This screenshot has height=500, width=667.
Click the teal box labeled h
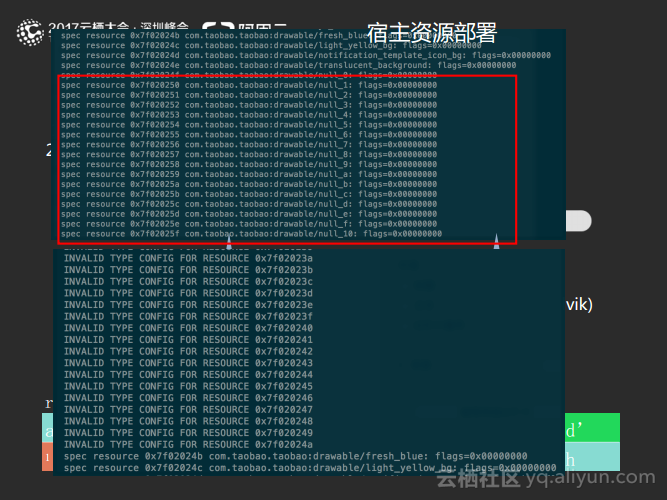click(x=592, y=456)
